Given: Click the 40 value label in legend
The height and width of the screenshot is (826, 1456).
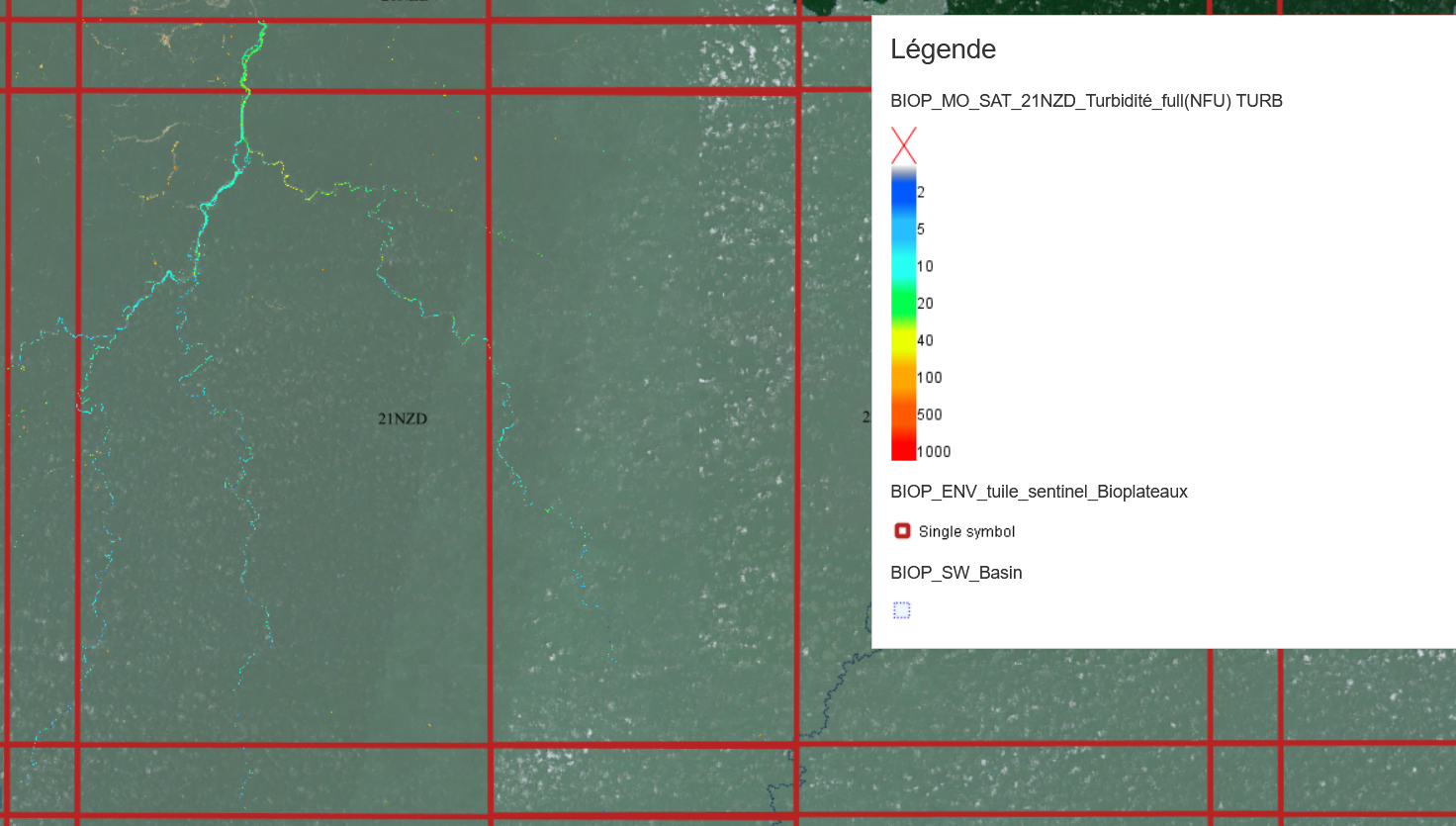Looking at the screenshot, I should tap(925, 340).
